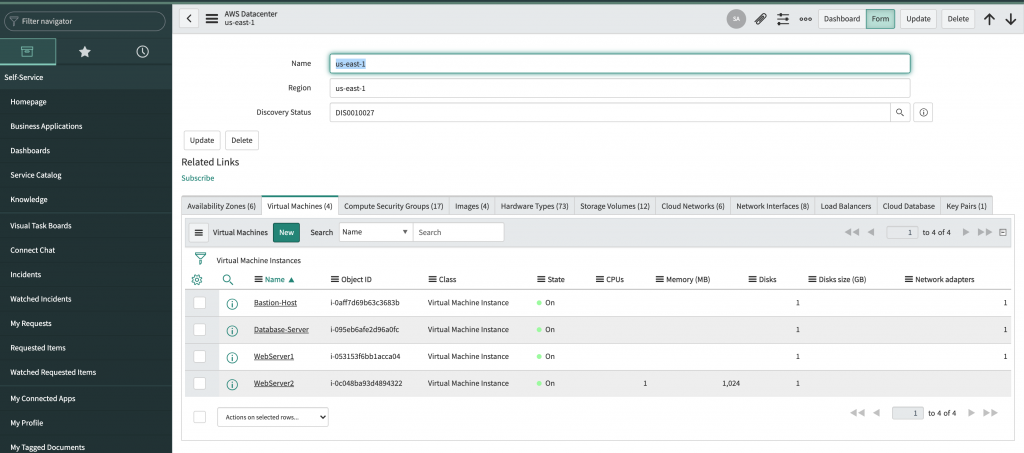Open State column menu icon
Image resolution: width=1024 pixels, height=453 pixels.
(541, 279)
